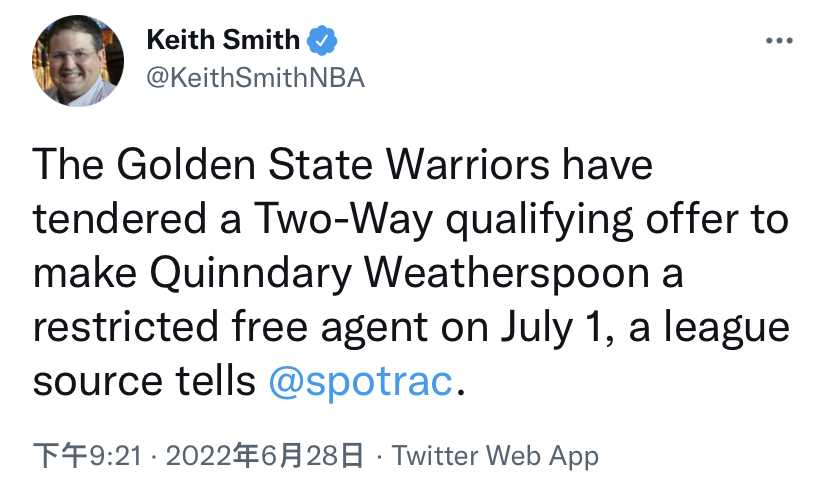Click the Two-Way phrase in tweet
The height and width of the screenshot is (496, 828).
(343, 219)
